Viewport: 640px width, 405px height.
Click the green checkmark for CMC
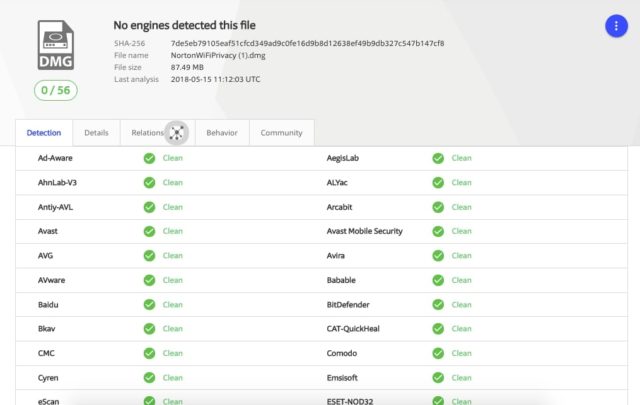149,353
